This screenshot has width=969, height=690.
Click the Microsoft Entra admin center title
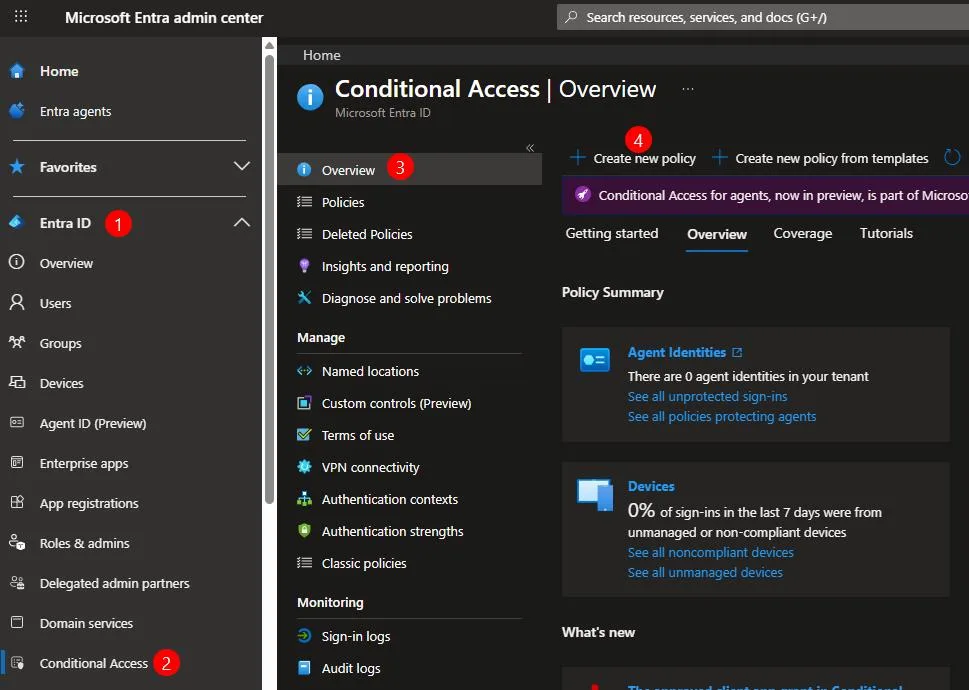pyautogui.click(x=164, y=17)
